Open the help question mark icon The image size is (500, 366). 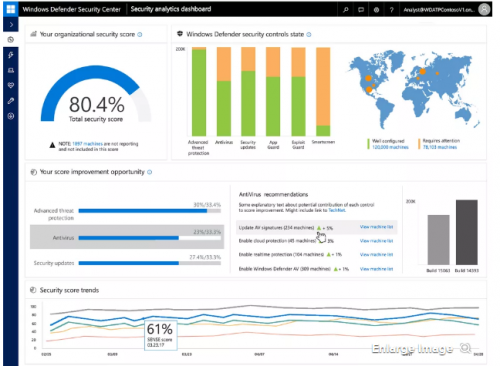pyautogui.click(x=392, y=10)
